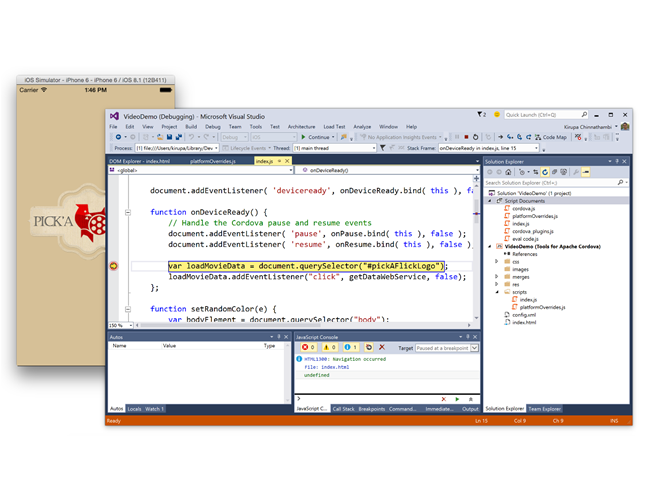
Task: Toggle the errors filter in JavaScript Console
Action: coord(309,347)
